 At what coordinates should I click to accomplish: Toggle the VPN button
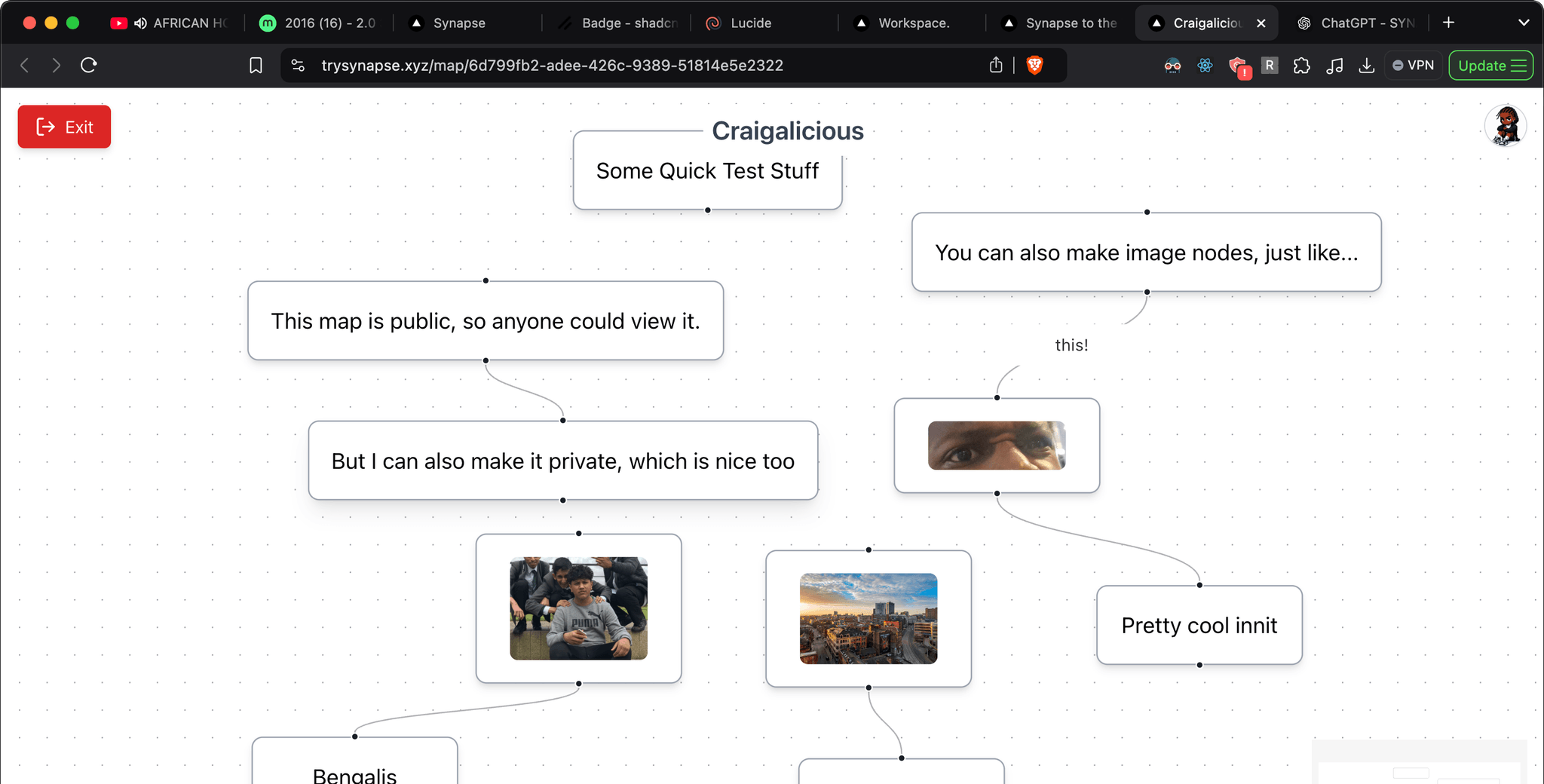click(x=1413, y=66)
